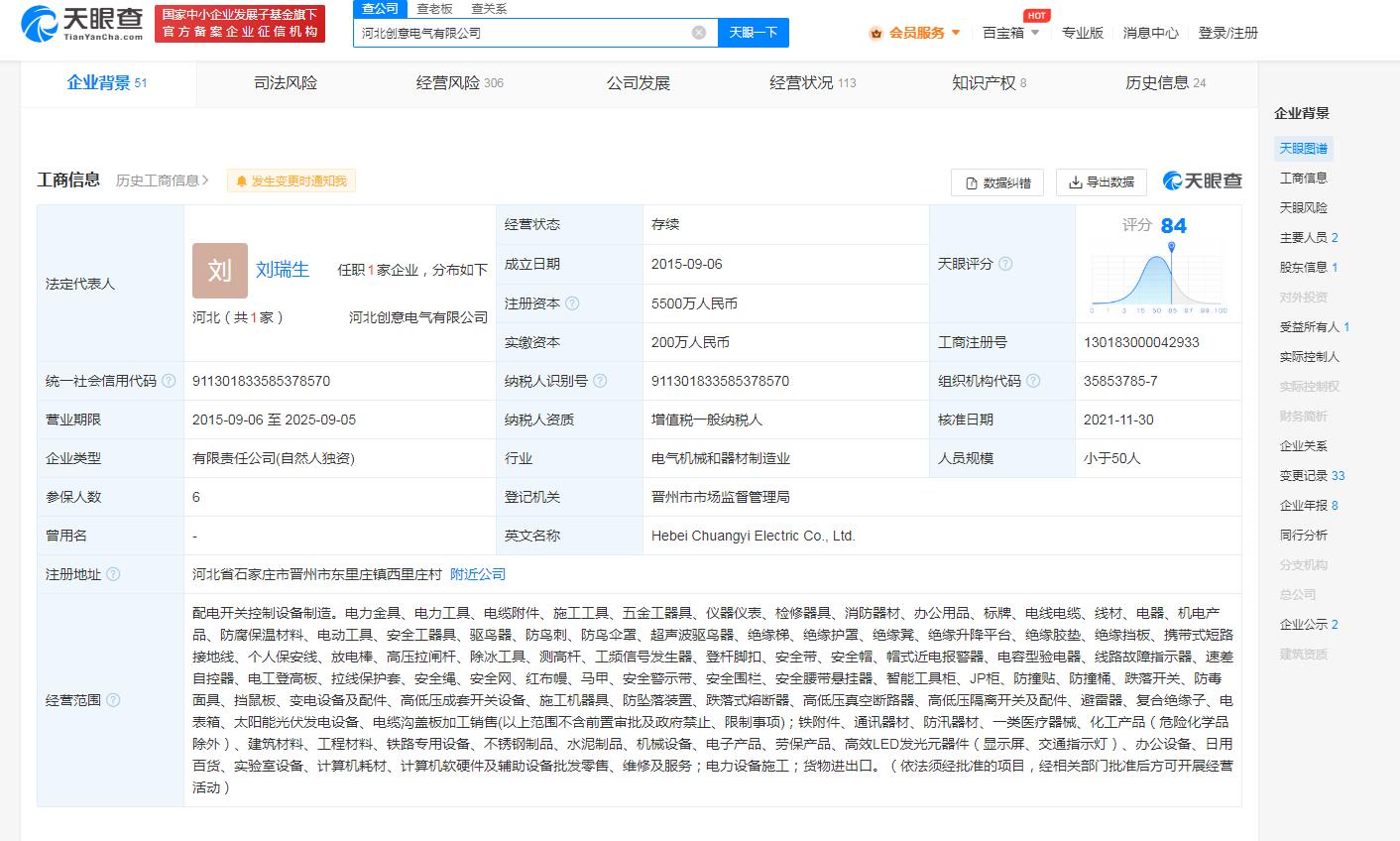
Task: Switch to the 查关系 search tab
Action: pos(489,8)
